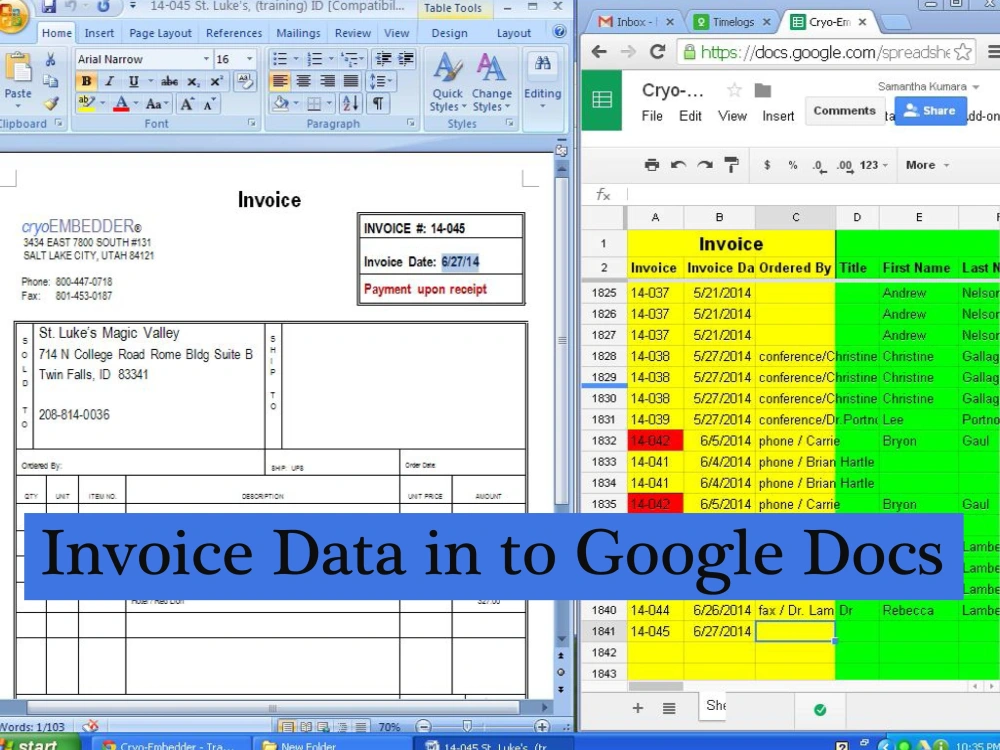
Task: Center the paragraph text in Word
Action: point(304,81)
